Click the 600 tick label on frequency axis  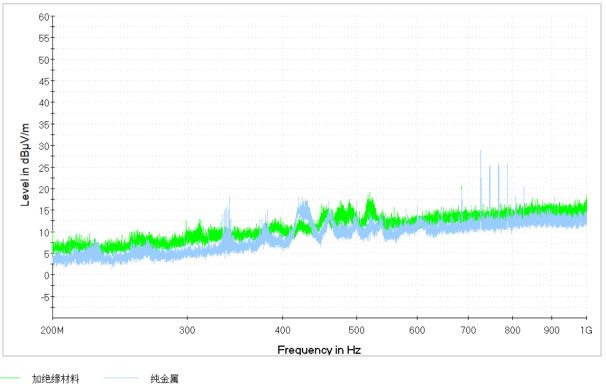417,330
